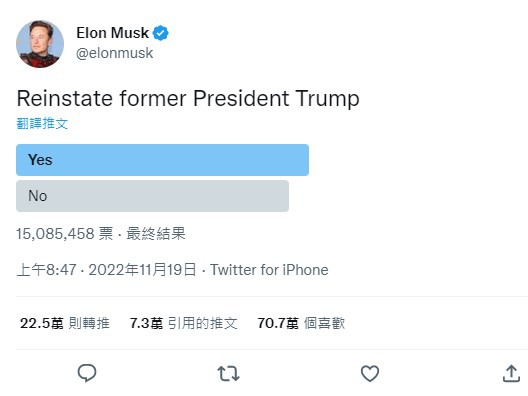
Task: Click the 2022年11月19日 date
Action: pyautogui.click(x=142, y=270)
